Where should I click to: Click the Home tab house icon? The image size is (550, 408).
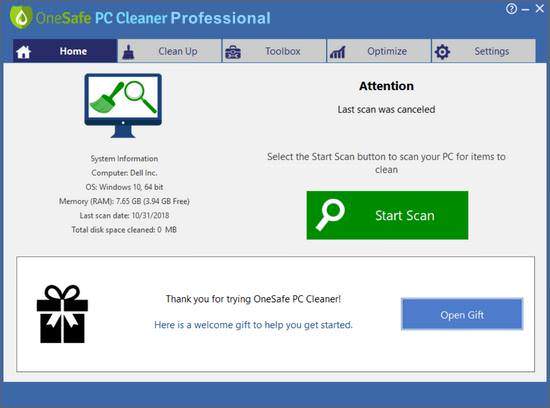[24, 52]
